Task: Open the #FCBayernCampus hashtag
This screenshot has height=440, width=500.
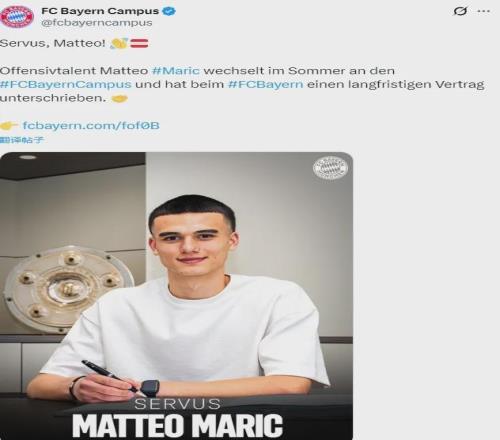Action: click(x=66, y=84)
